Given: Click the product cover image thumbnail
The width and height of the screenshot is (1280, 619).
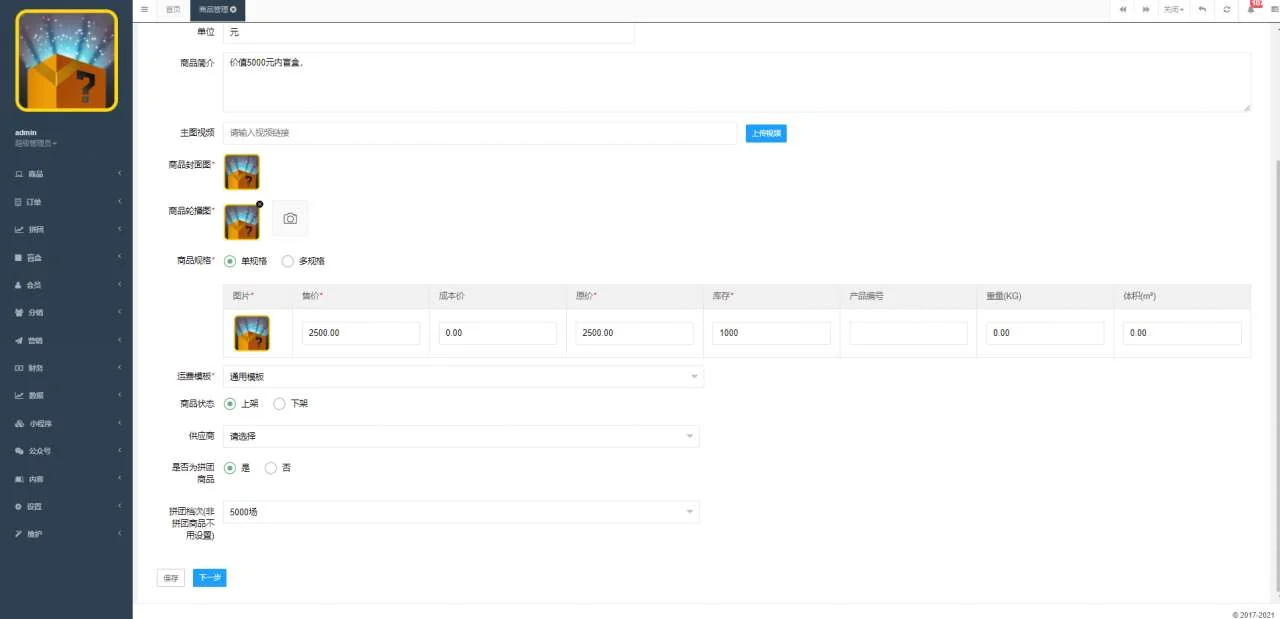Looking at the screenshot, I should [242, 172].
